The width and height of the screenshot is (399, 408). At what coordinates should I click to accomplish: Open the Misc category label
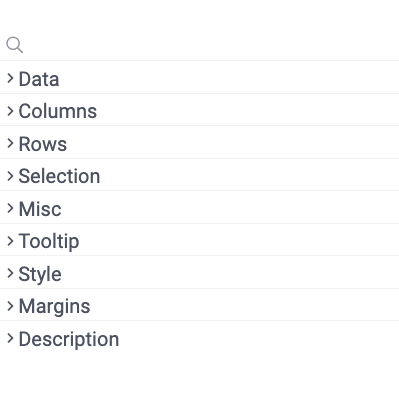pyautogui.click(x=40, y=209)
